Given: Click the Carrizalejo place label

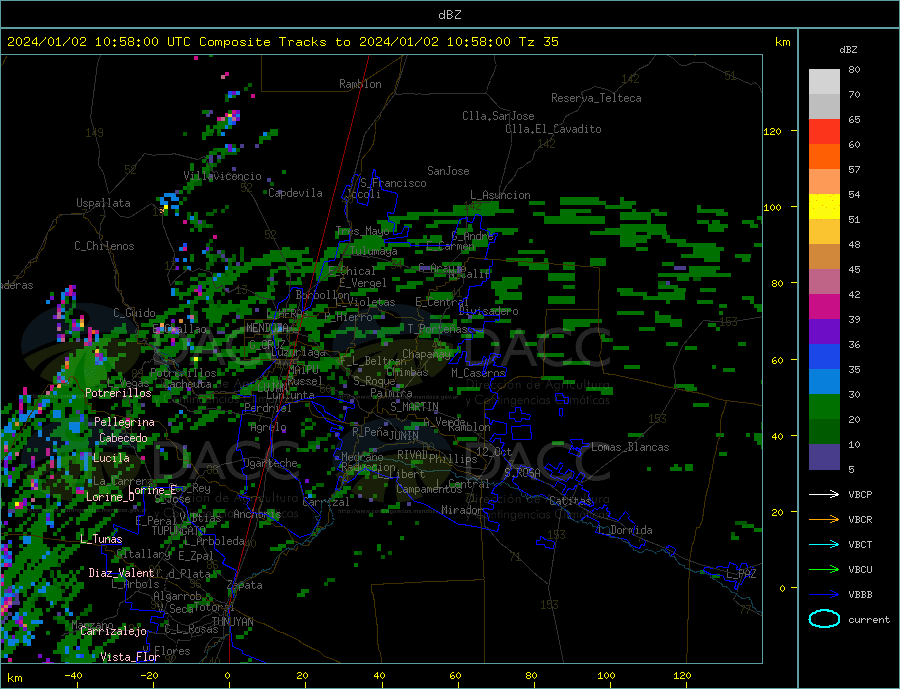Looking at the screenshot, I should (x=114, y=632).
